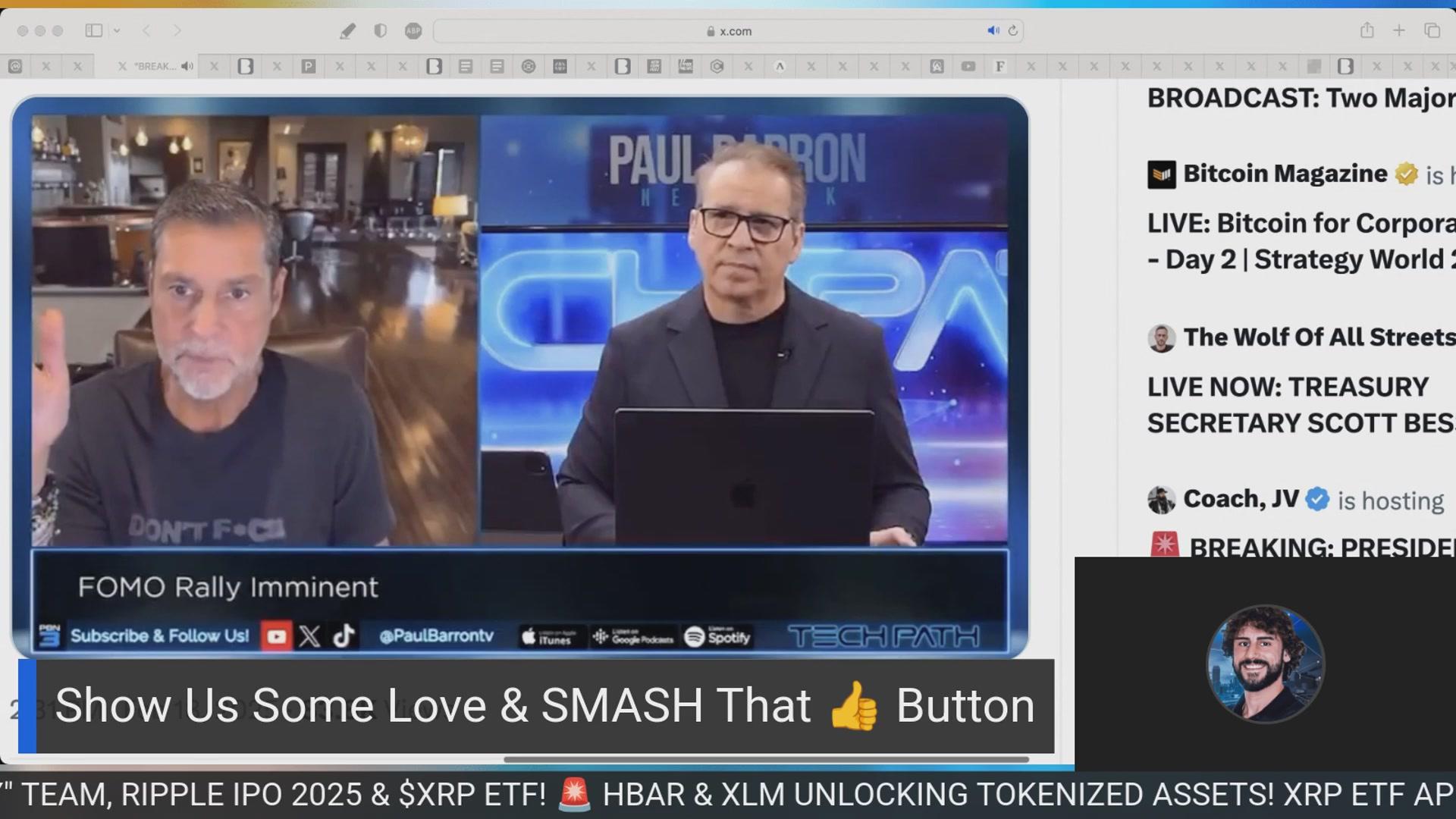Click the horizontal page scrollbar
The width and height of the screenshot is (1456, 819).
(x=766, y=759)
